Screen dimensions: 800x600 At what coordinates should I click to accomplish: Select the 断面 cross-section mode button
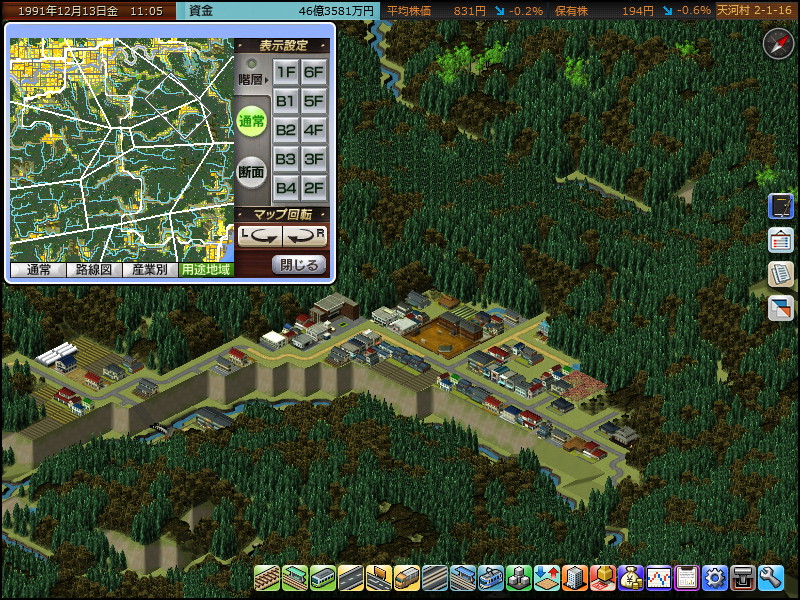(x=252, y=172)
